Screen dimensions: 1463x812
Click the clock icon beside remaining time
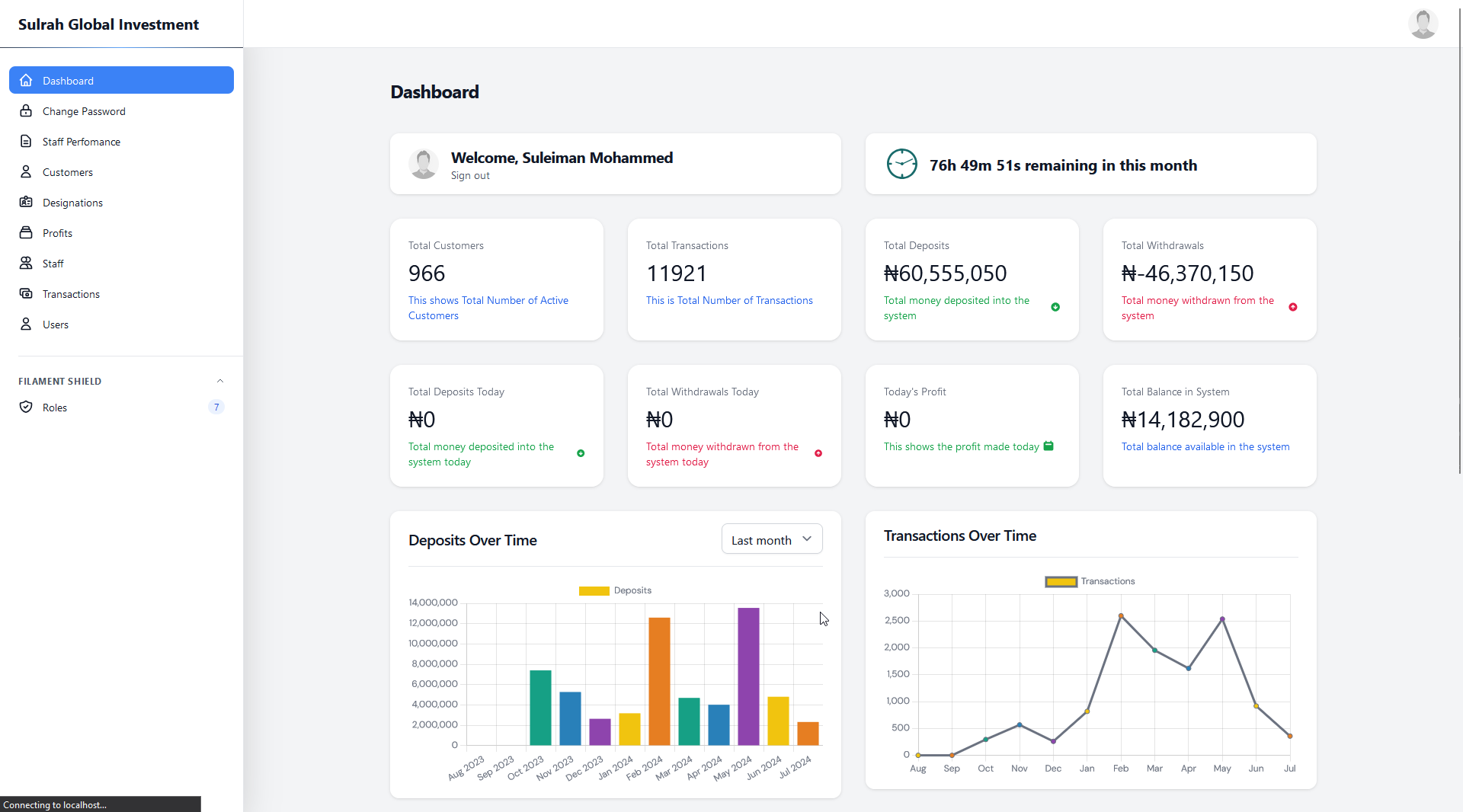902,164
